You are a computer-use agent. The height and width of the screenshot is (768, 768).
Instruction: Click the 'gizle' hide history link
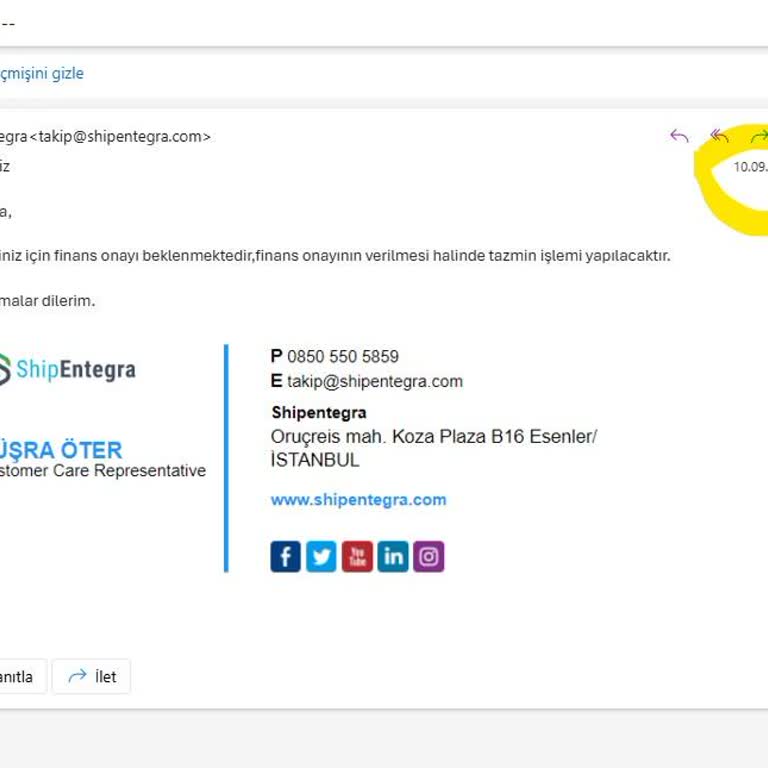[68, 73]
